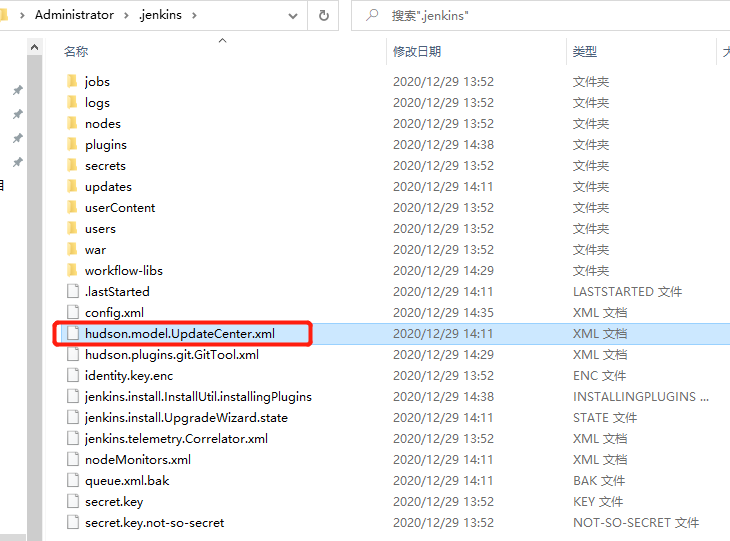
Task: Click the BAK 文件 type cell
Action: [599, 480]
